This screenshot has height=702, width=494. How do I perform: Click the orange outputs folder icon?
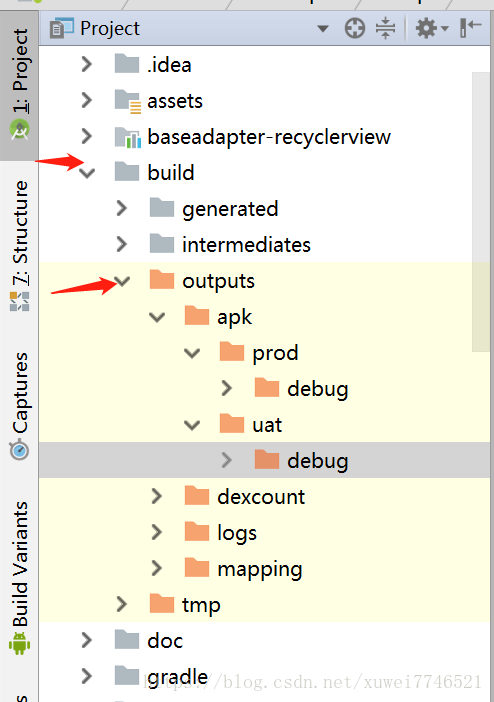162,280
